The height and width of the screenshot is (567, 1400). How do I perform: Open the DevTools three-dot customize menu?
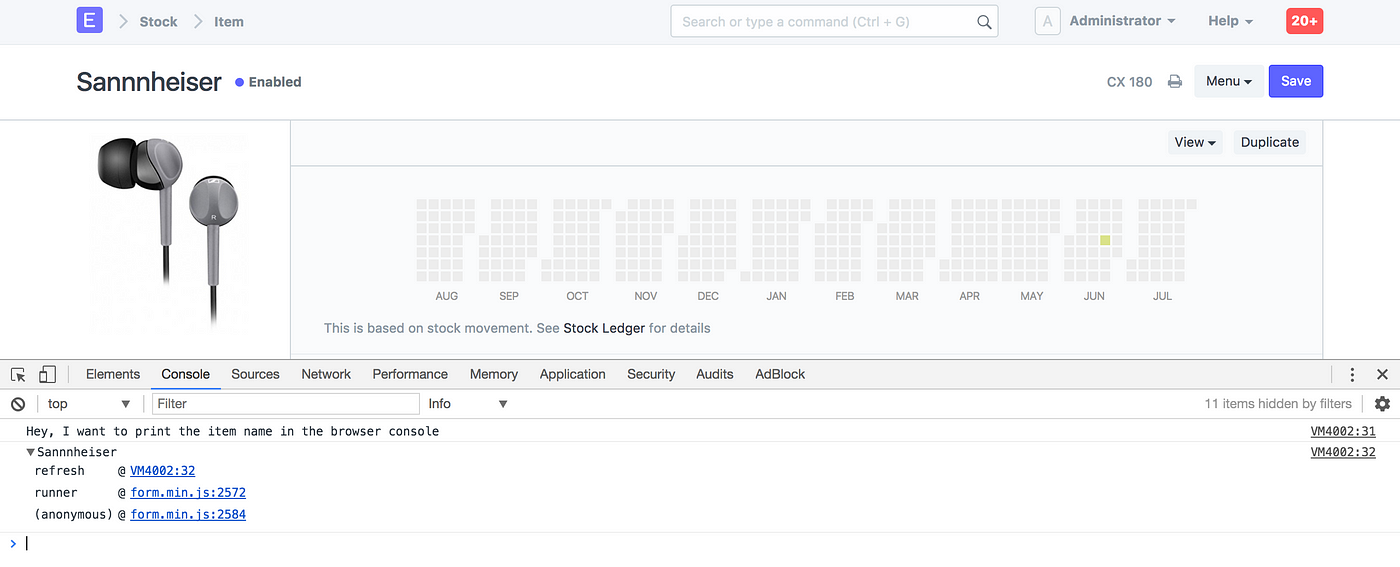coord(1352,374)
